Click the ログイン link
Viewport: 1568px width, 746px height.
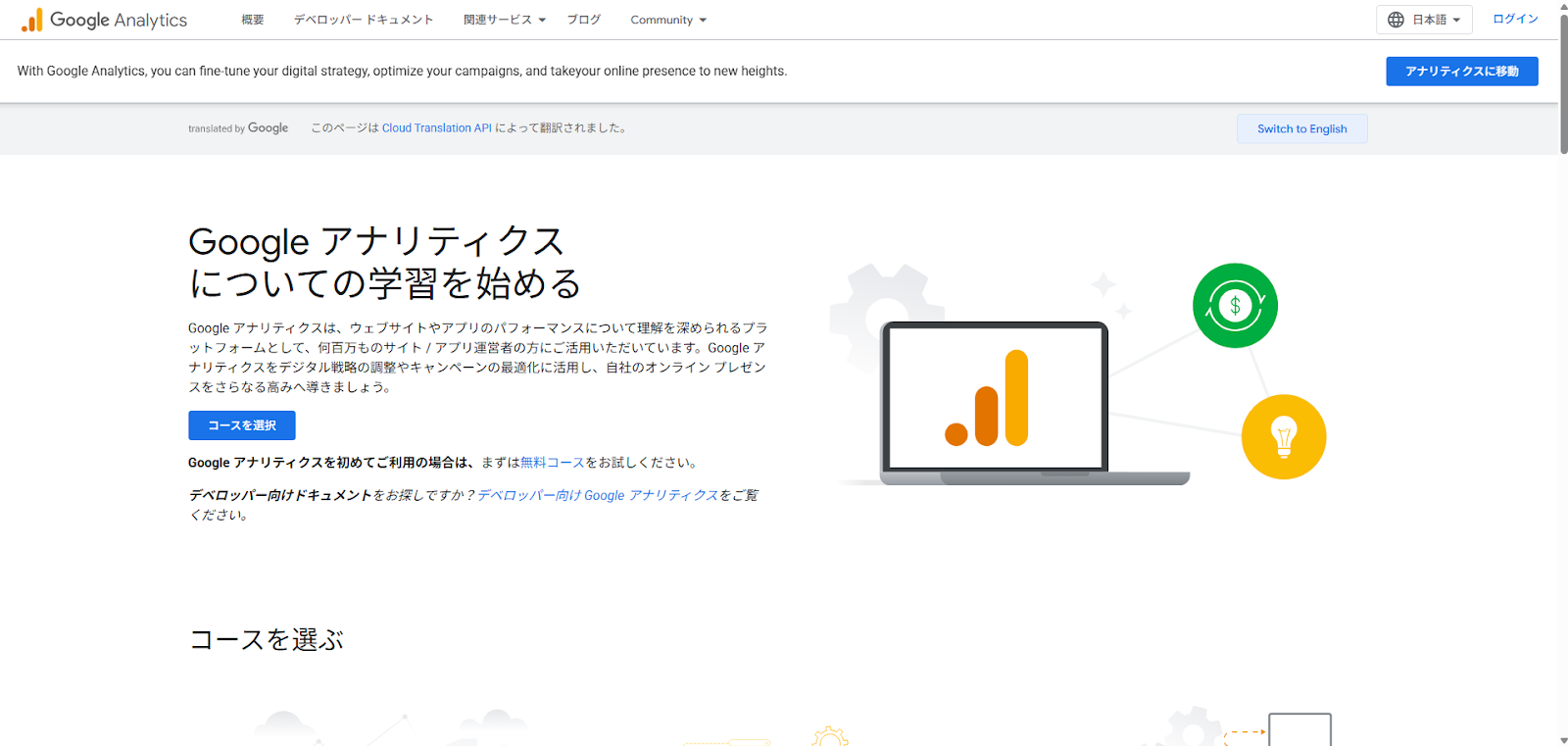(x=1515, y=19)
